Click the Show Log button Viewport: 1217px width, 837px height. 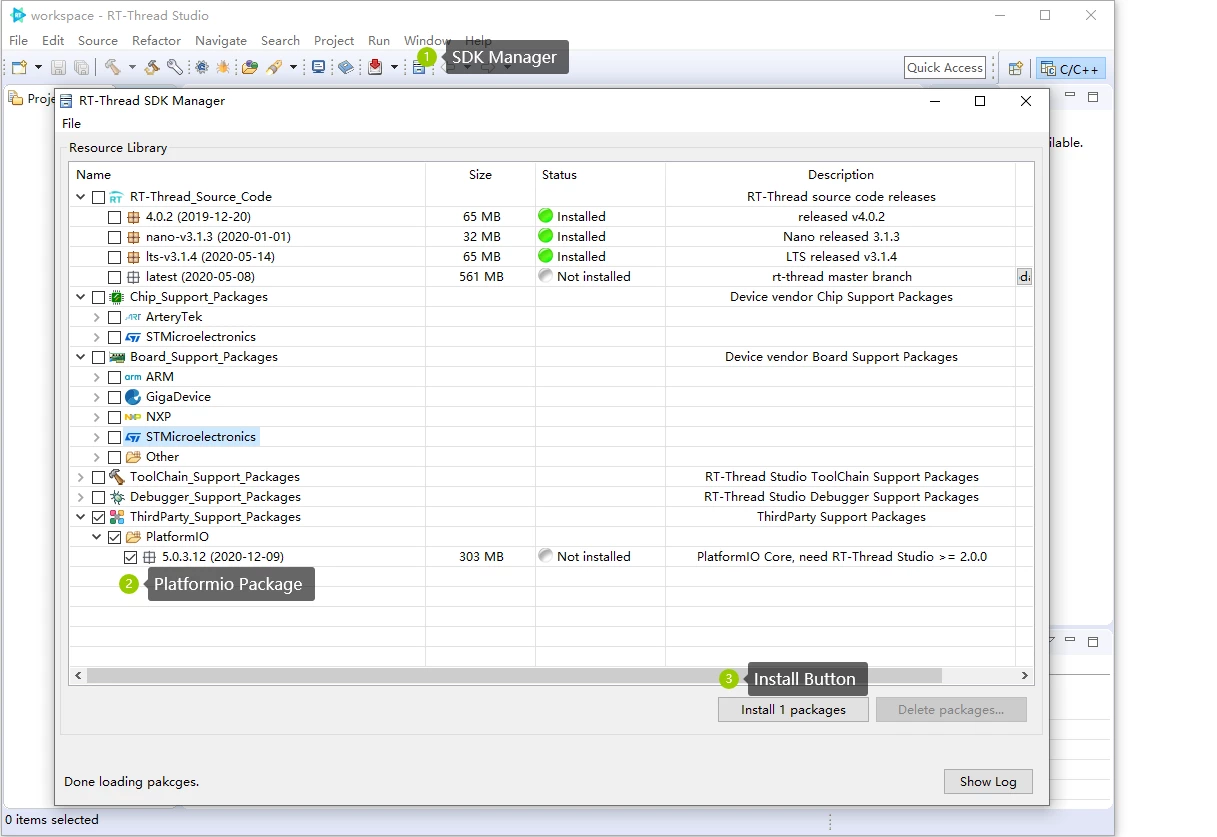(x=988, y=782)
